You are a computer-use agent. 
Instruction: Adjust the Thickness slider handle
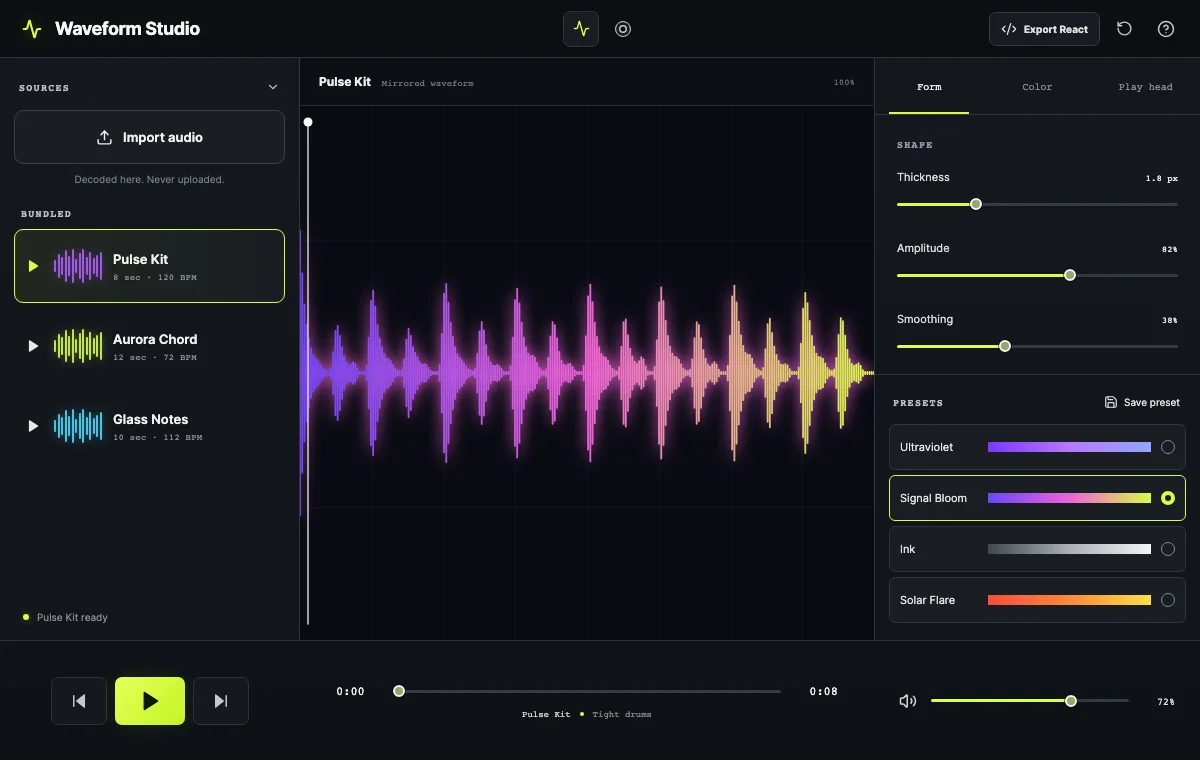point(976,204)
